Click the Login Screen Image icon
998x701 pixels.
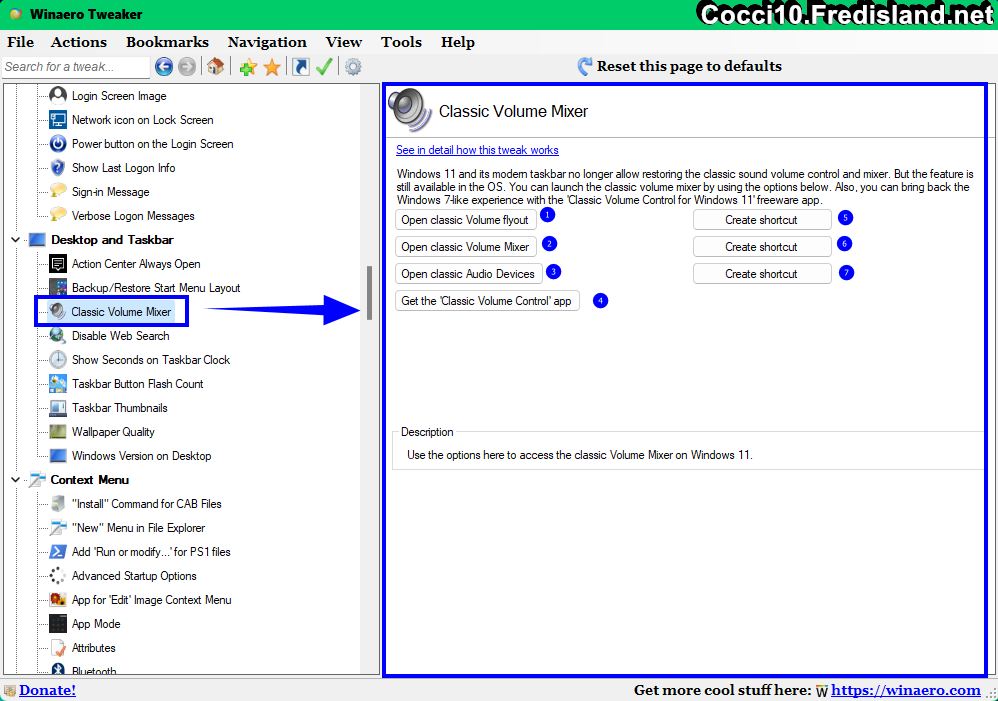point(58,96)
